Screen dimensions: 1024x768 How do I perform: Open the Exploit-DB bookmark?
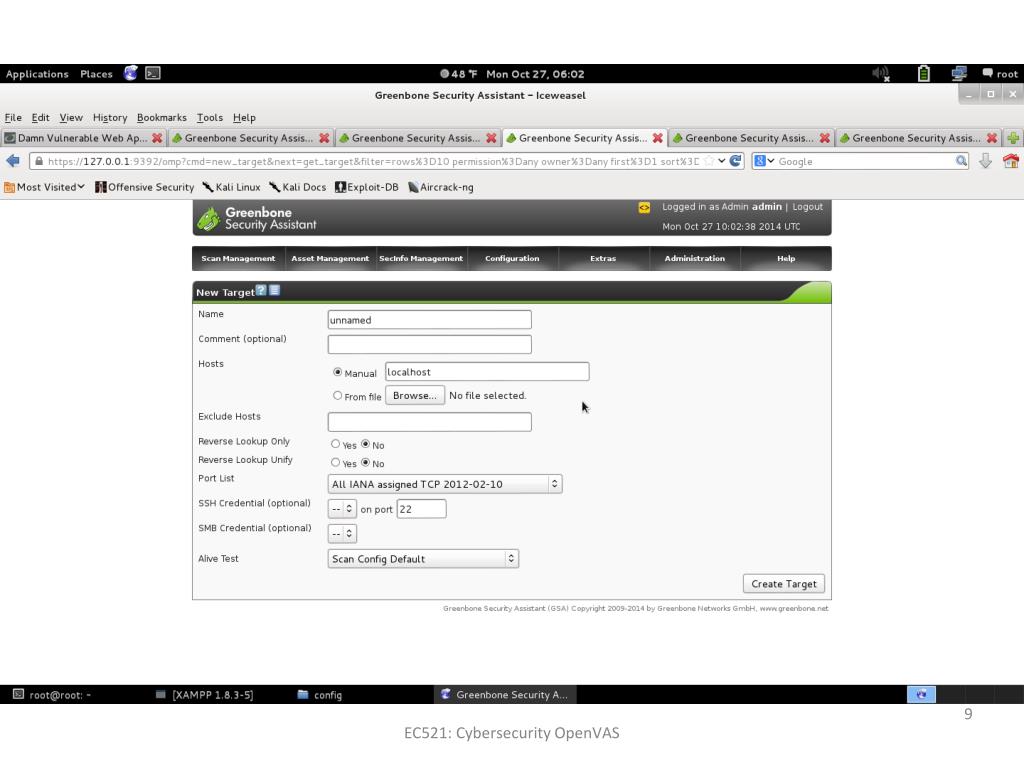[x=366, y=187]
